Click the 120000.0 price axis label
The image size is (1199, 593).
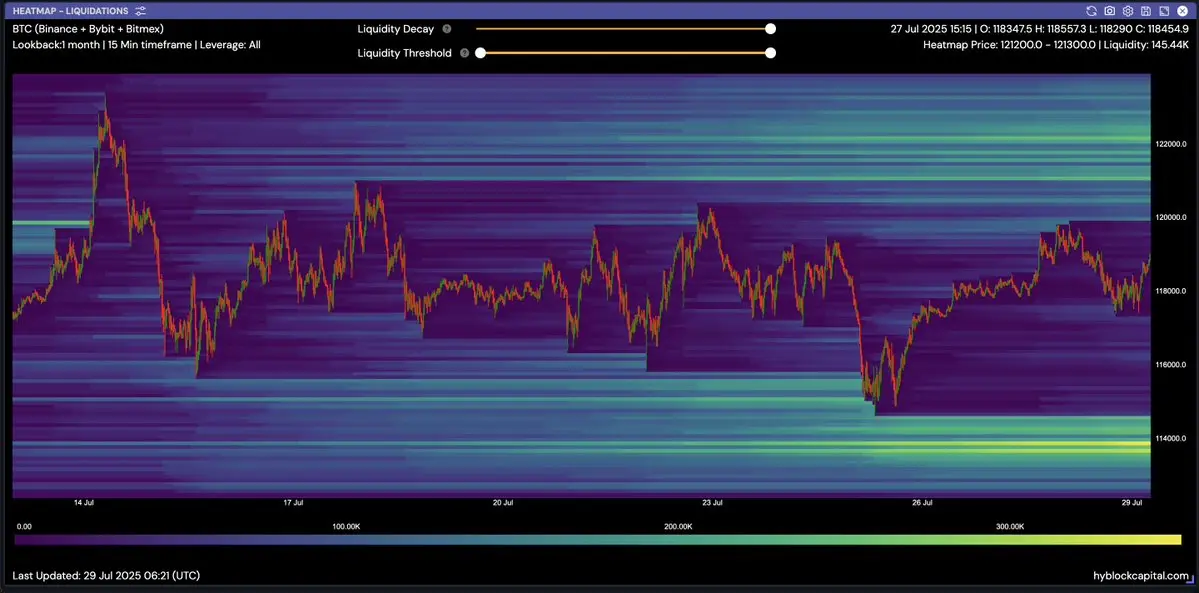[1171, 217]
